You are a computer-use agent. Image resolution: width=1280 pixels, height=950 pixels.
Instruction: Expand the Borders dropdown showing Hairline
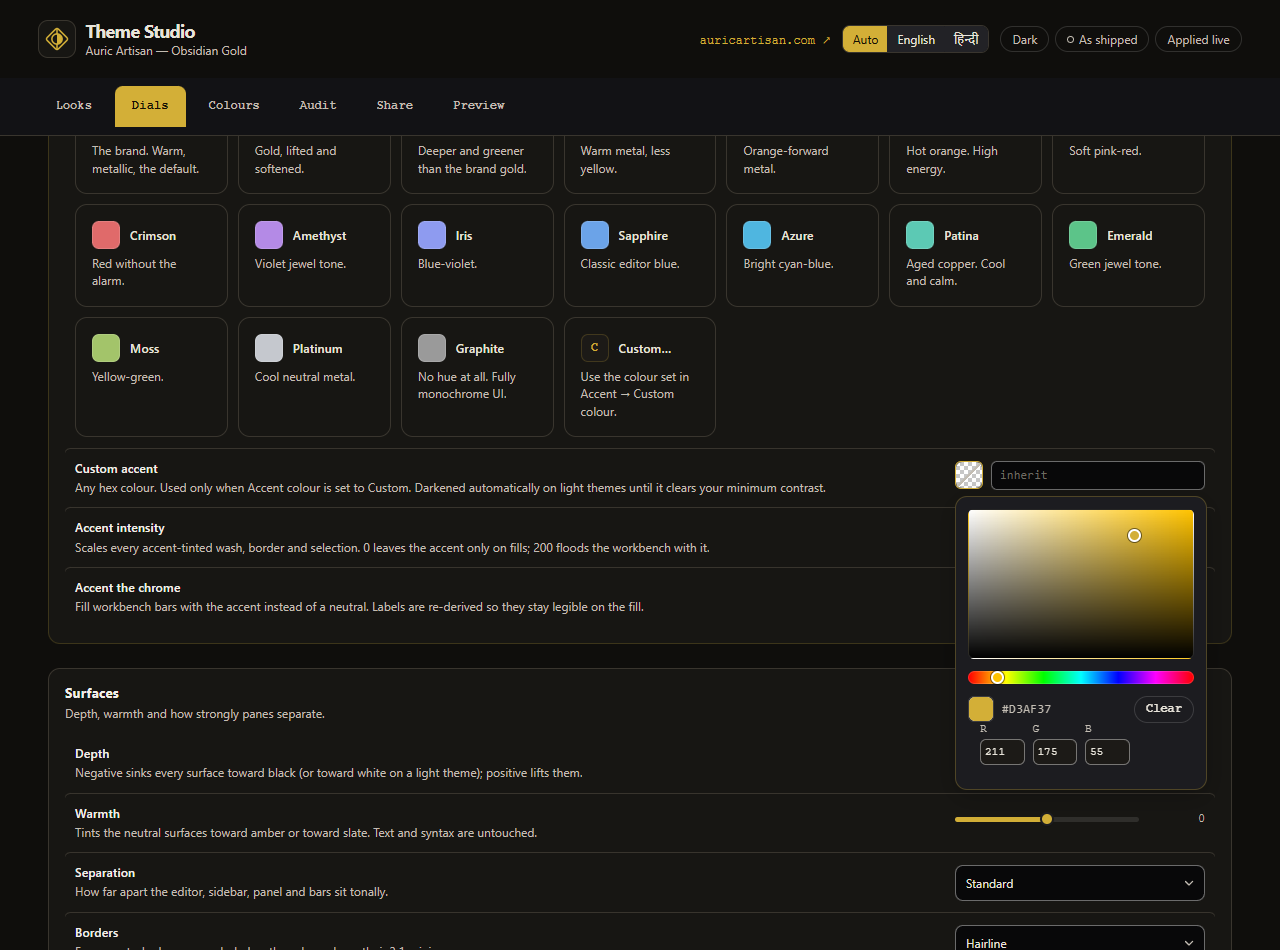tap(1080, 938)
